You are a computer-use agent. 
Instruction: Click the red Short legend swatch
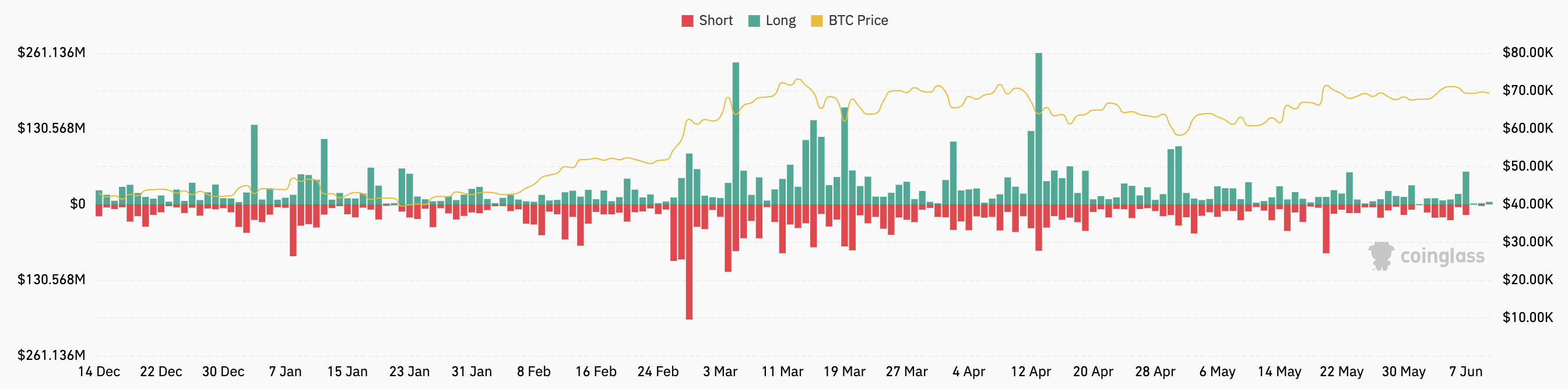(x=687, y=20)
